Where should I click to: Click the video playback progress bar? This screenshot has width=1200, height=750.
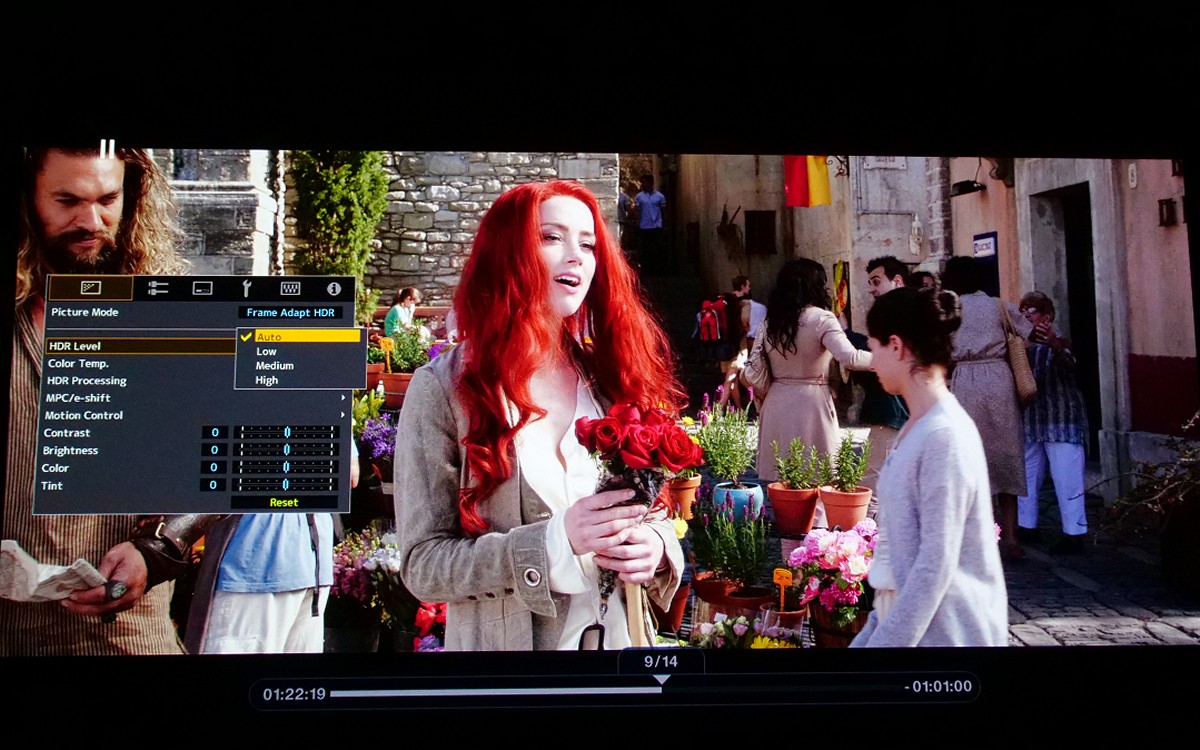tap(614, 690)
